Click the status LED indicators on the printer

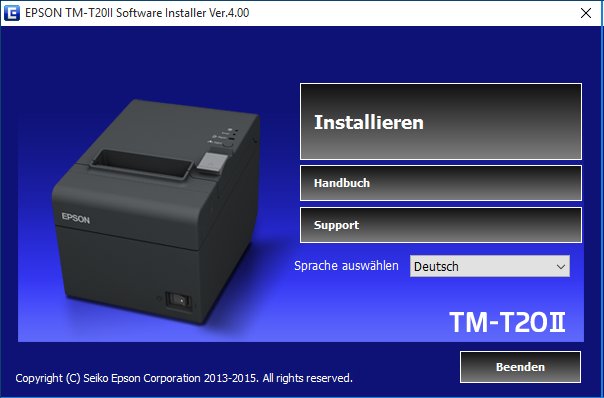(x=233, y=133)
